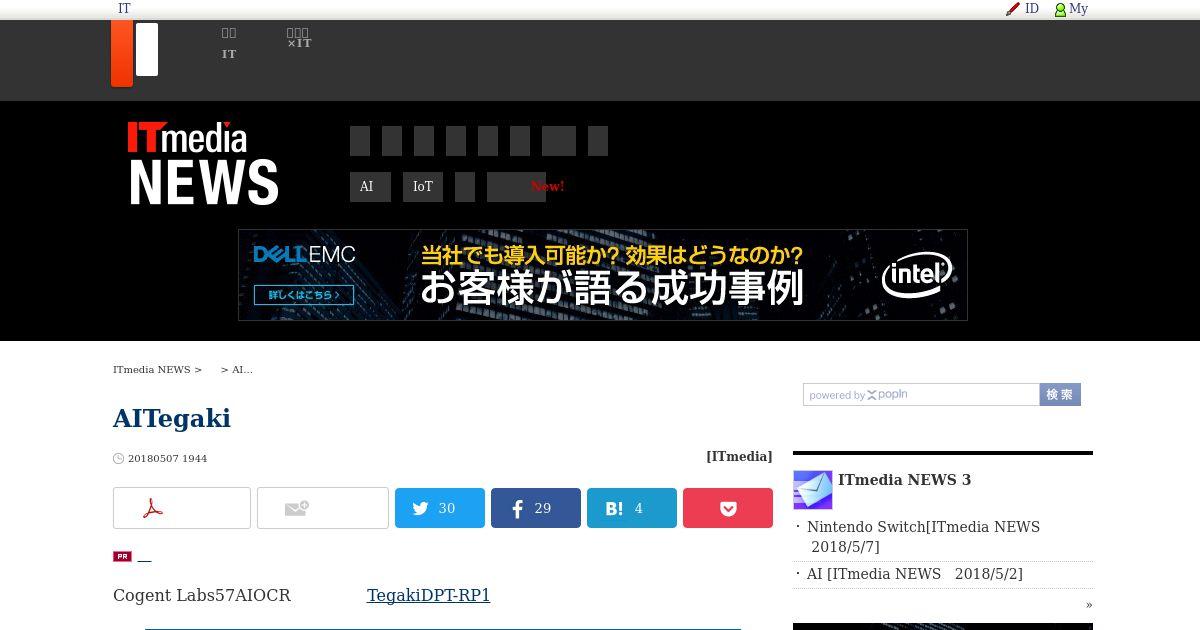The image size is (1200, 630).
Task: Click the gray envelope mail button
Action: [x=323, y=508]
